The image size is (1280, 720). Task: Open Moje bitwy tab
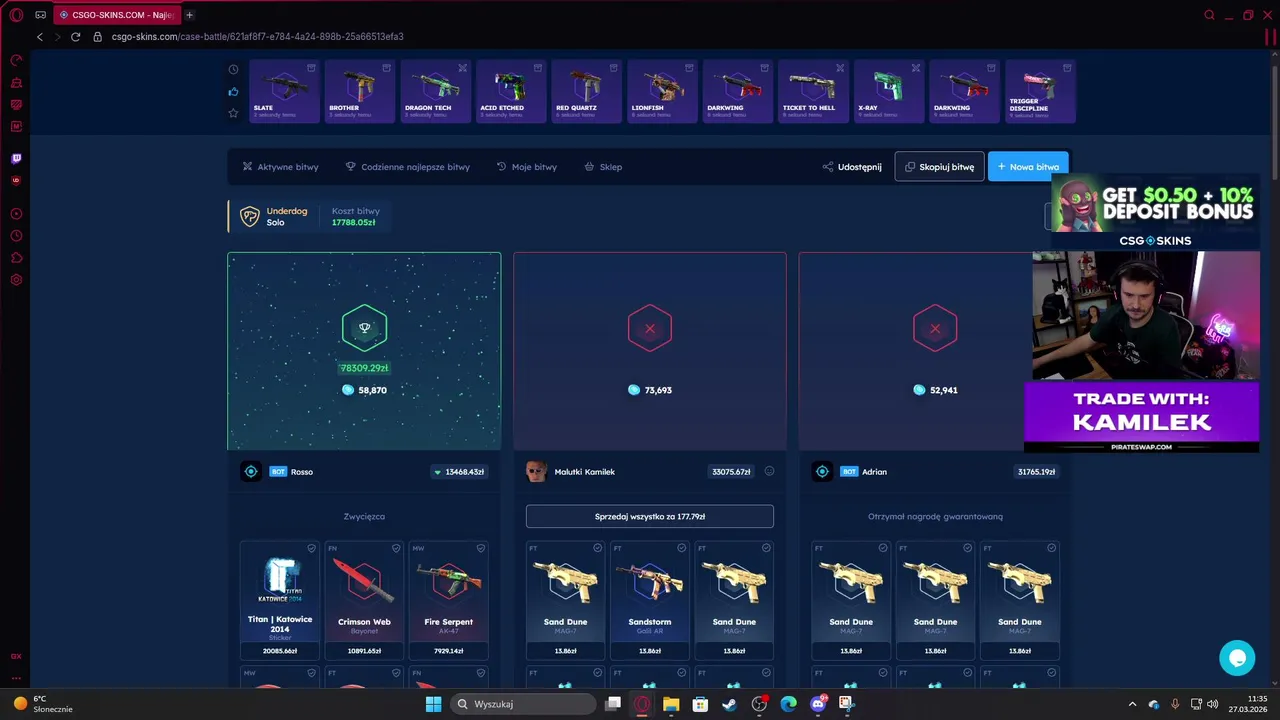coord(527,167)
